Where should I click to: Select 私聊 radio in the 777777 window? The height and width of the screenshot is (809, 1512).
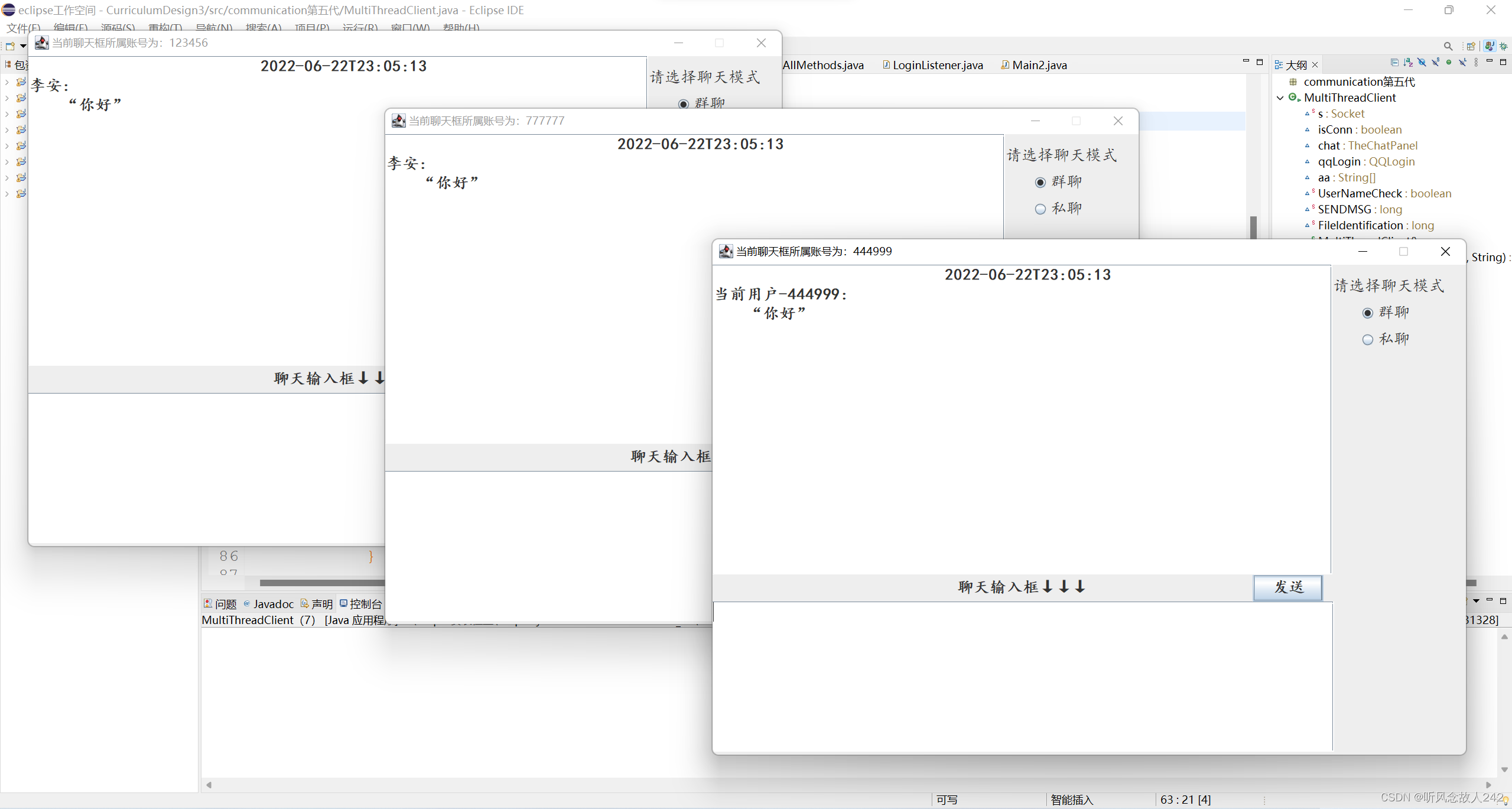(1040, 209)
